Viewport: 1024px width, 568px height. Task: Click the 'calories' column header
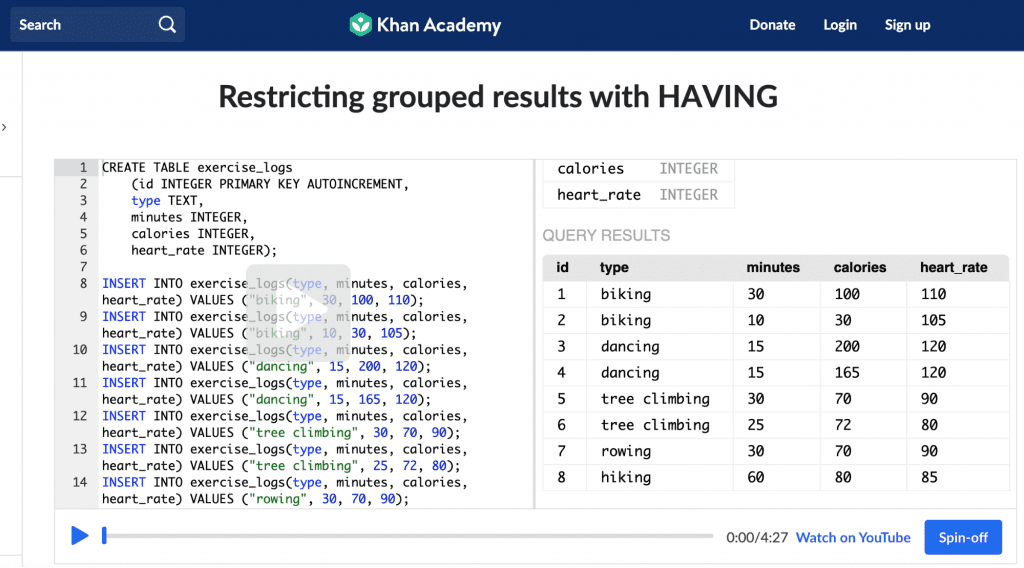859,268
